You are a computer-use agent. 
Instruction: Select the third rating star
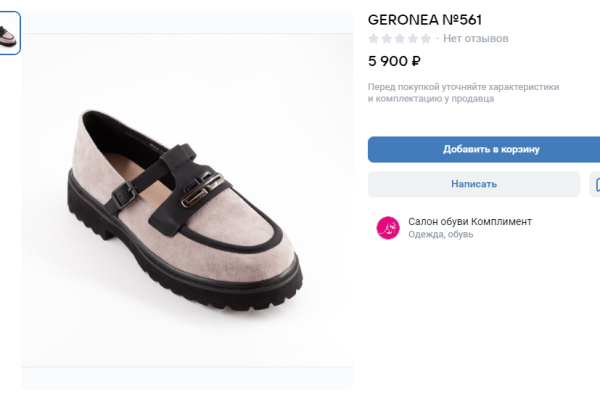(x=400, y=39)
